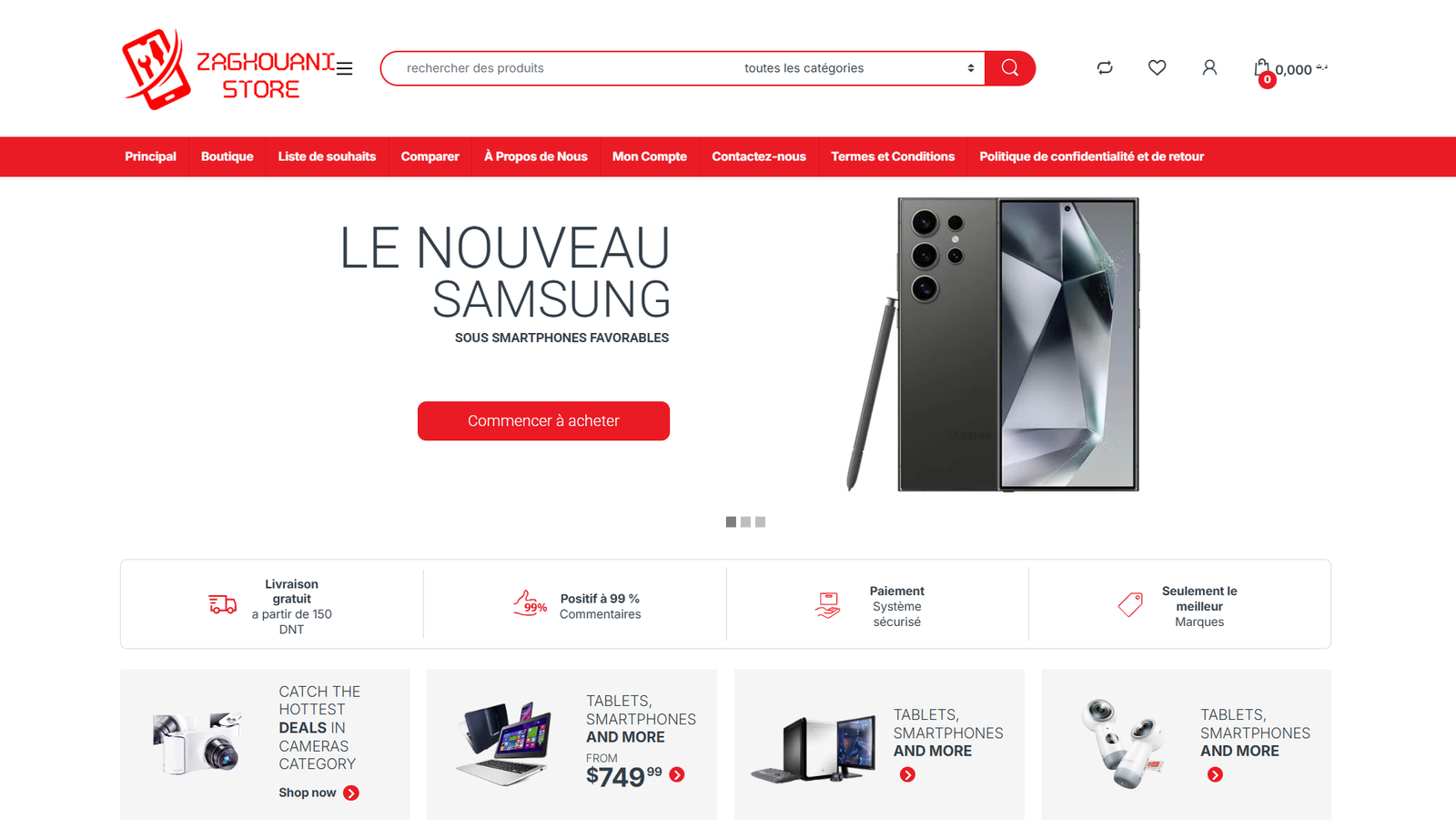Click the red search magnifier button
The height and width of the screenshot is (829, 1456).
coord(1010,68)
